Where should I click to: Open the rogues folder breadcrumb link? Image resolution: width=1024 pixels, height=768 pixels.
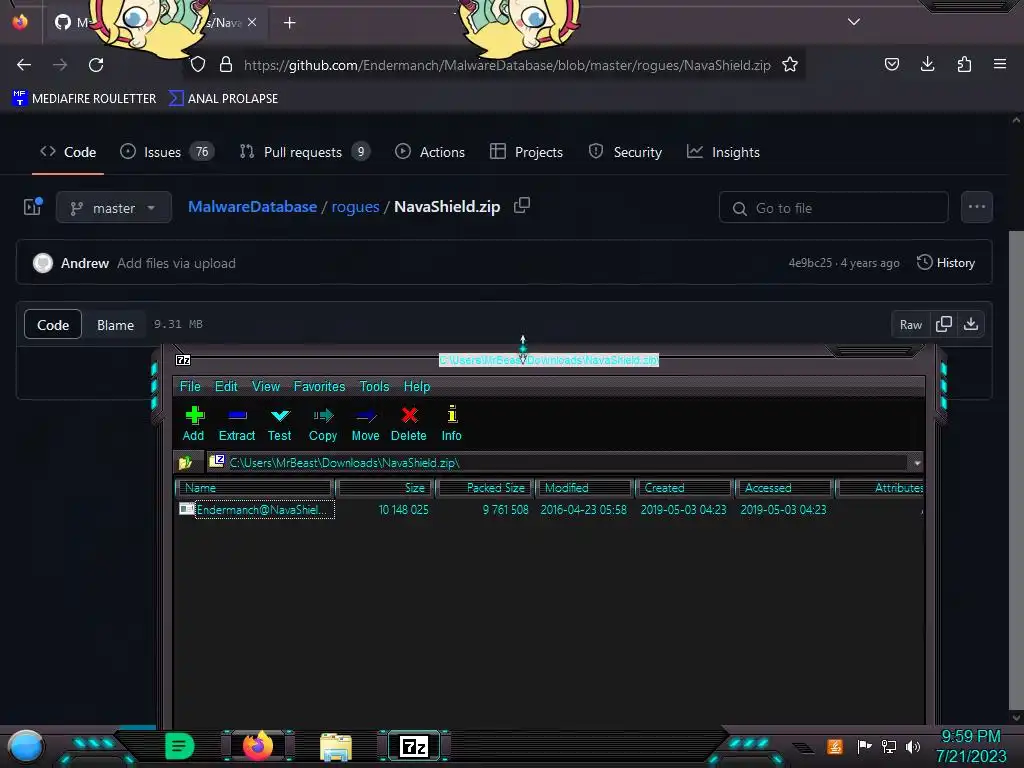pyautogui.click(x=355, y=206)
